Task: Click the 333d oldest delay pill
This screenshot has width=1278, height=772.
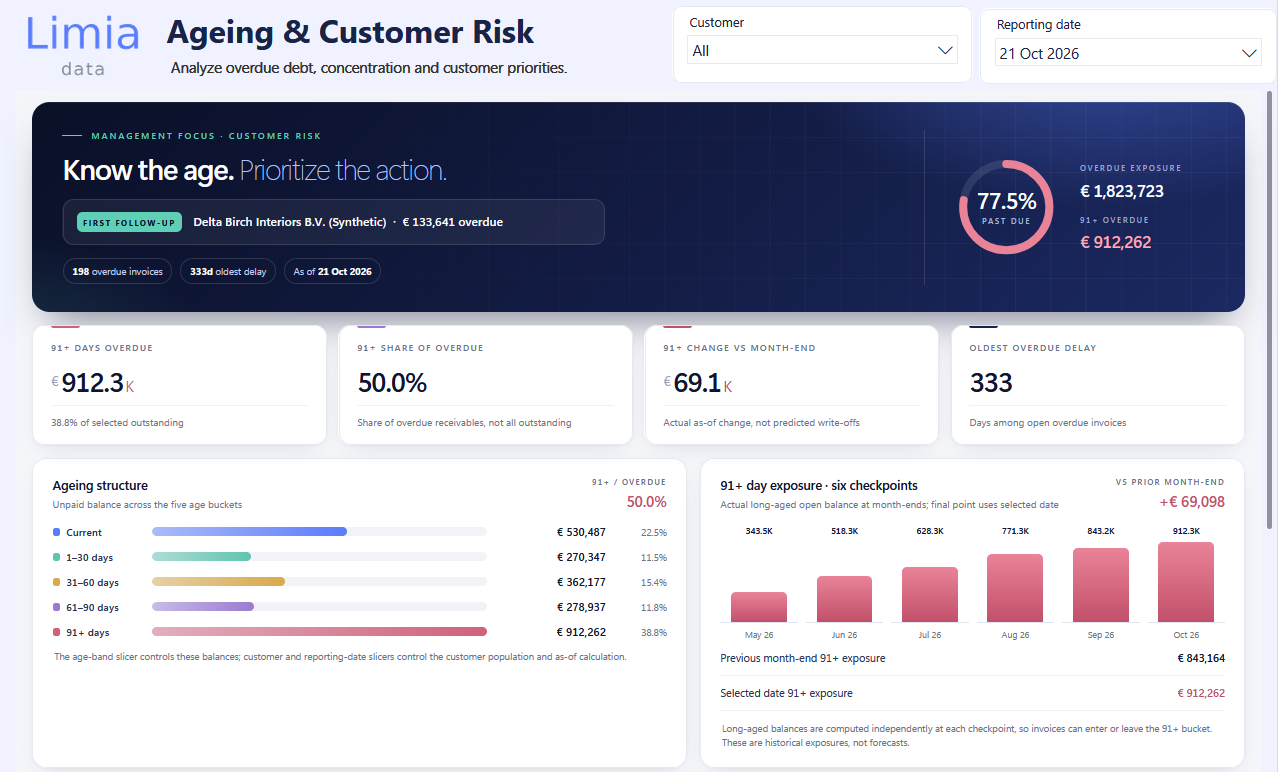Action: pos(228,271)
